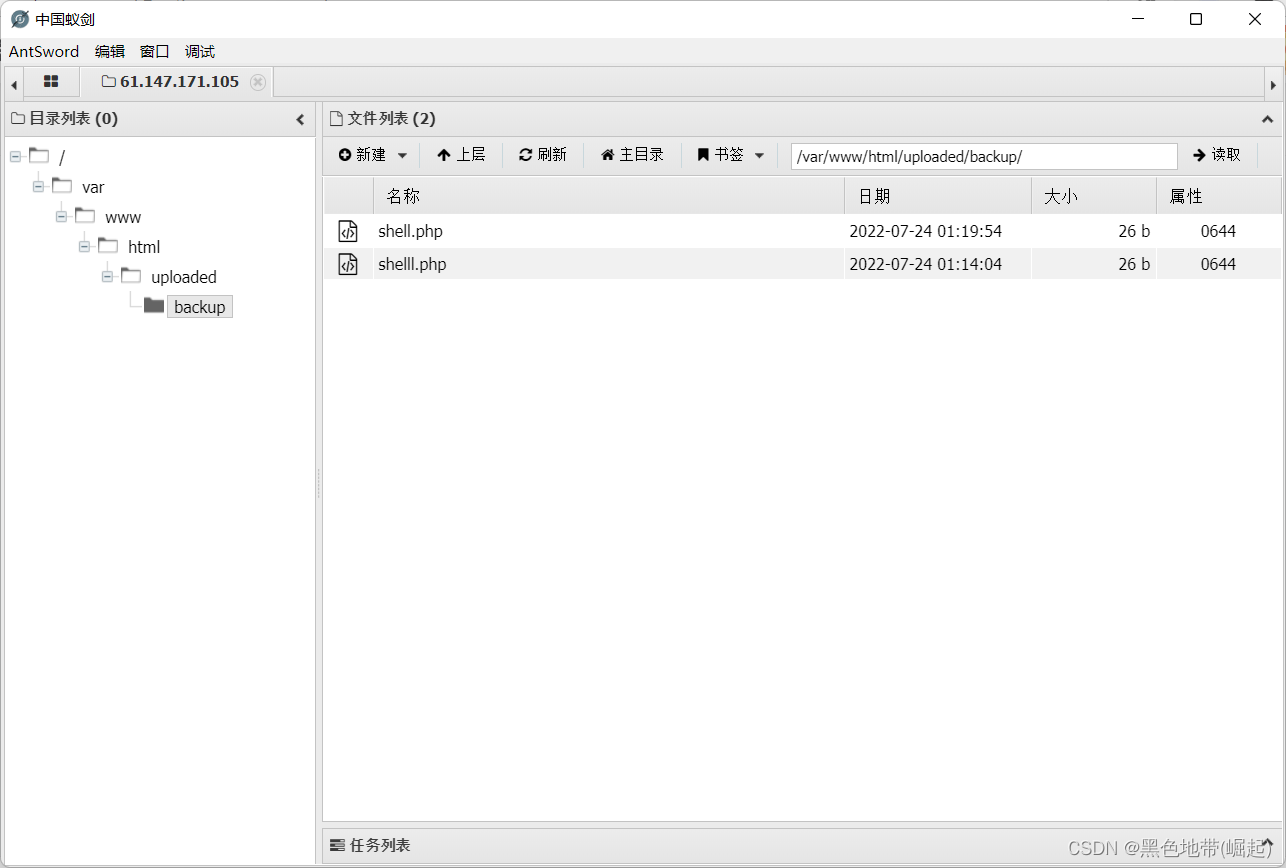Sort by 名称 column header
This screenshot has width=1286, height=868.
point(608,196)
